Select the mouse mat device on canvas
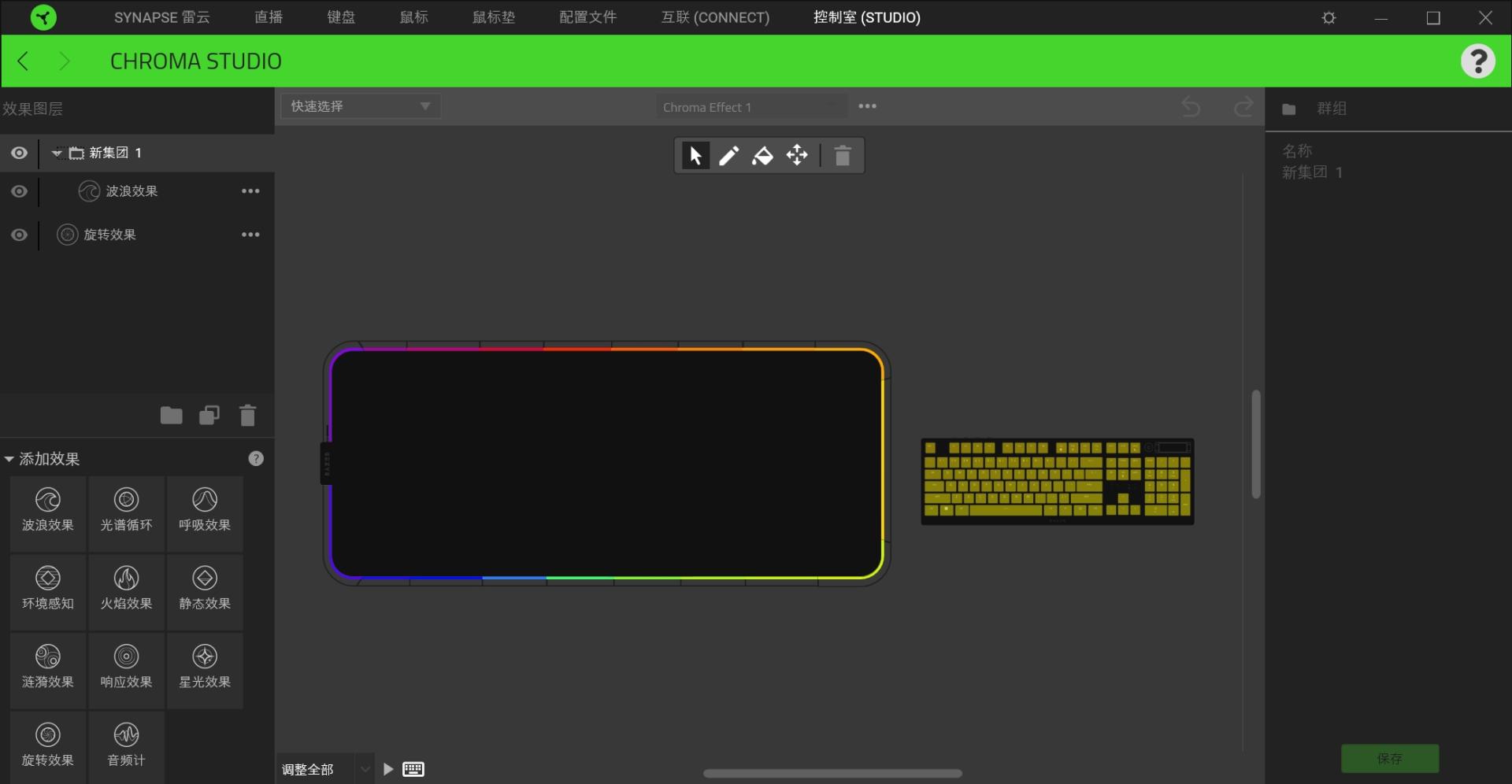This screenshot has width=1512, height=784. pyautogui.click(x=606, y=464)
